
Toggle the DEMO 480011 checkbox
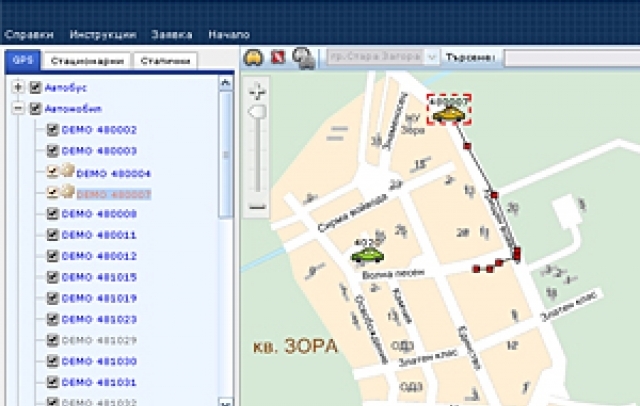pos(53,235)
